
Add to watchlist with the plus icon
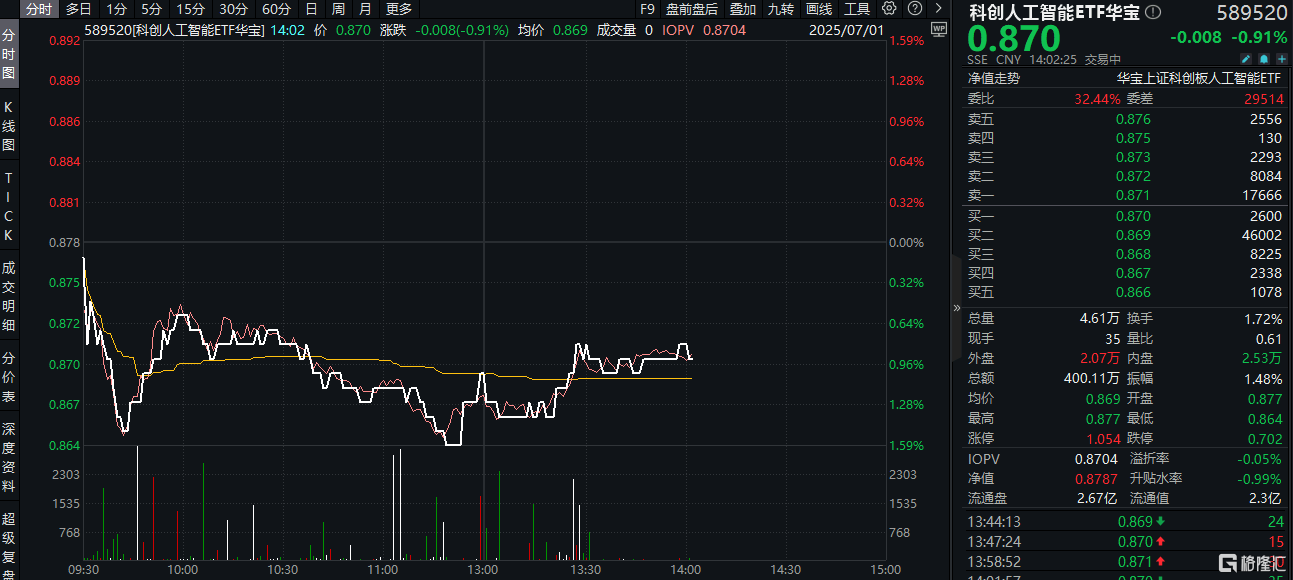point(1281,59)
